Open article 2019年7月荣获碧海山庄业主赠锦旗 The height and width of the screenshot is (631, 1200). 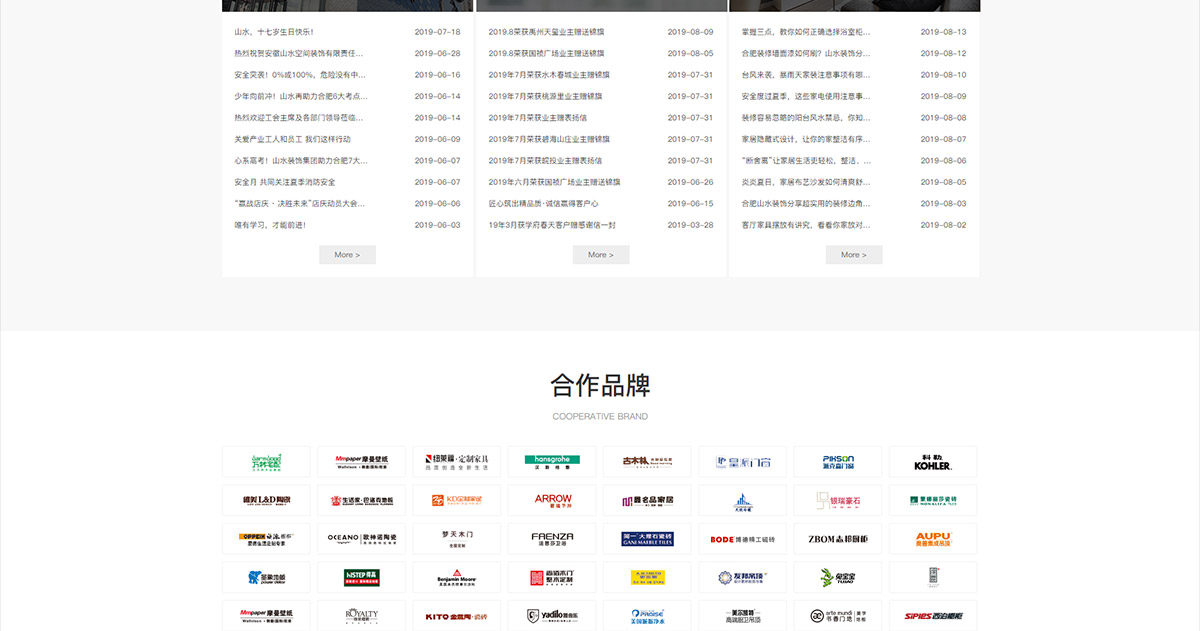[549, 139]
